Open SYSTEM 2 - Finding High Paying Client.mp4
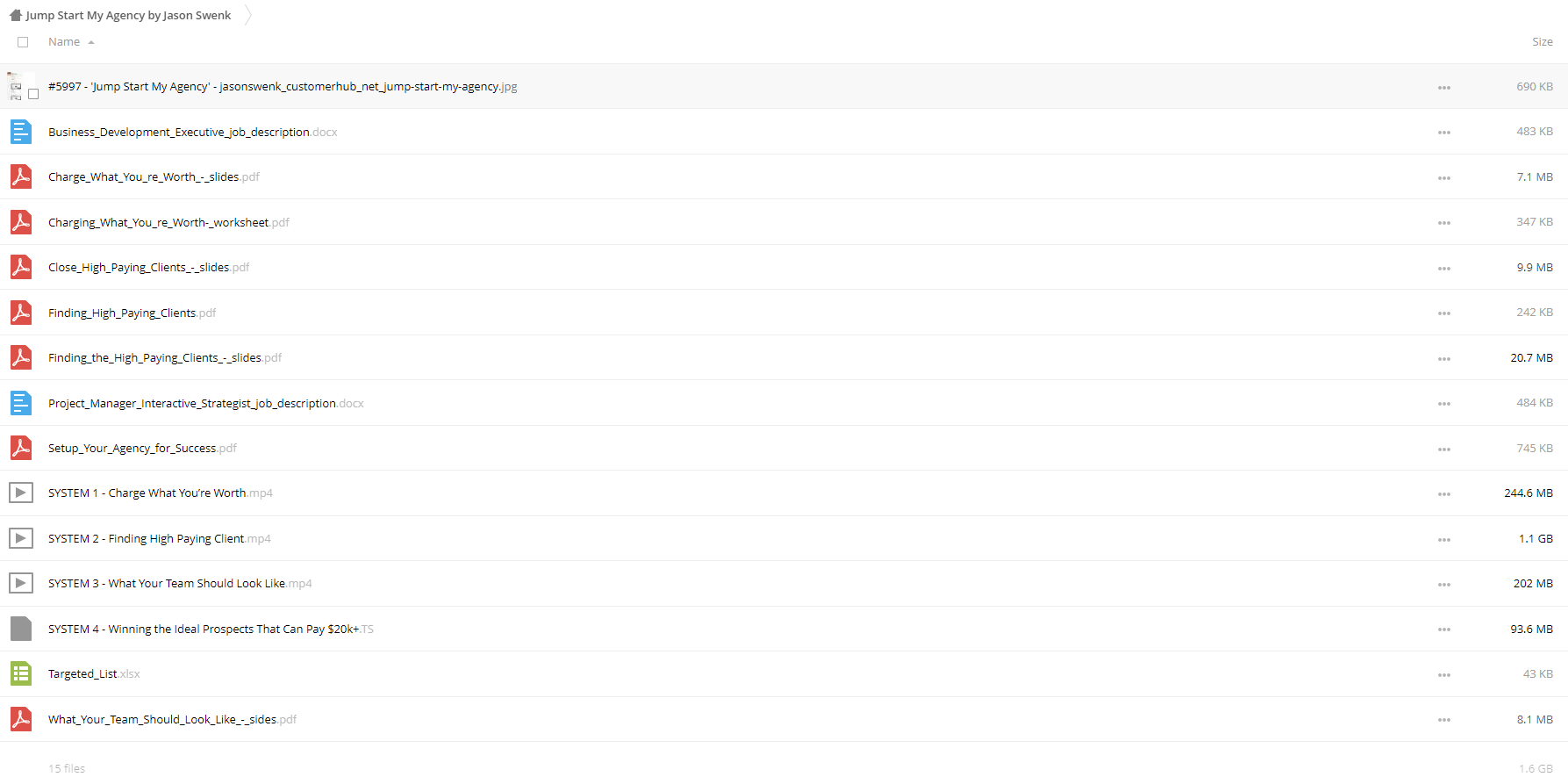The height and width of the screenshot is (777, 1568). point(160,539)
